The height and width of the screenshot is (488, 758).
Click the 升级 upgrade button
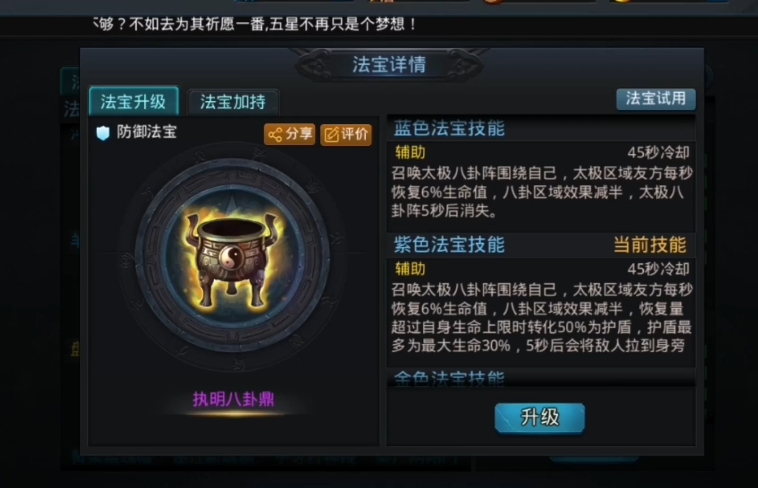pyautogui.click(x=539, y=417)
